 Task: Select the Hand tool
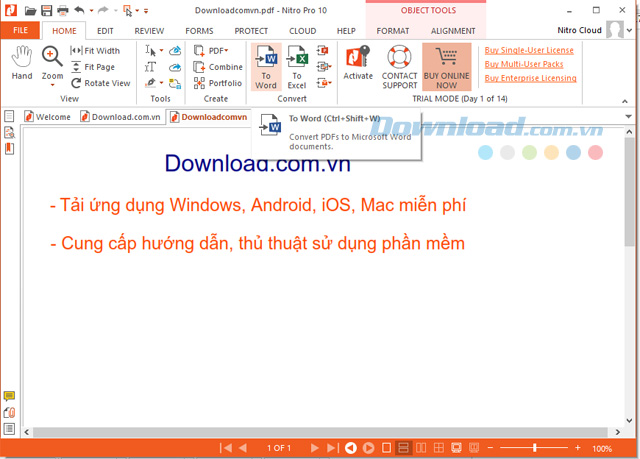click(22, 62)
